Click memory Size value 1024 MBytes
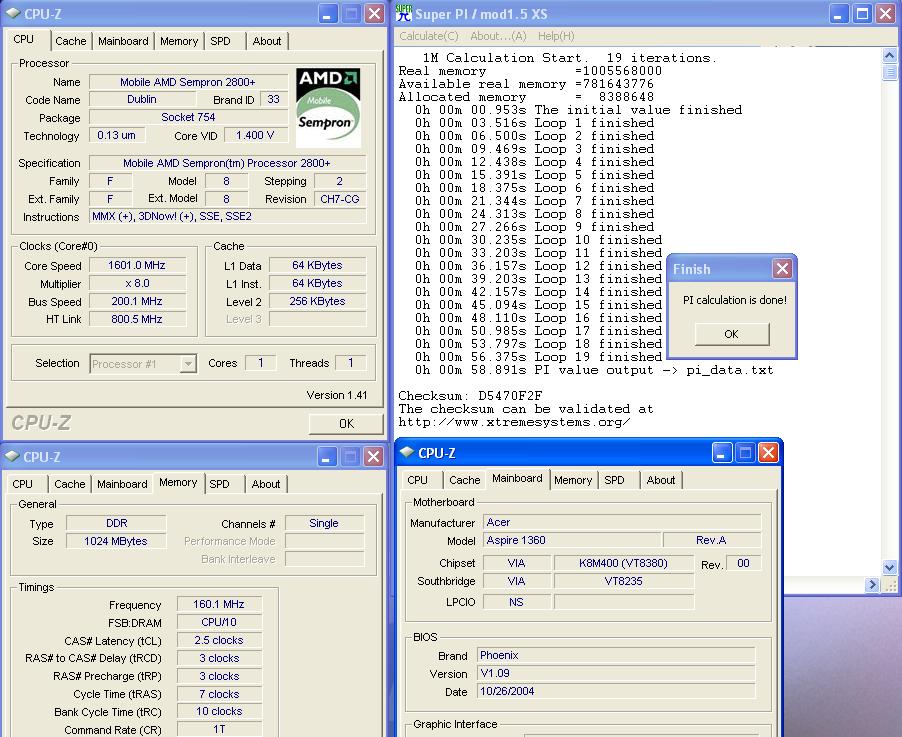Image resolution: width=902 pixels, height=737 pixels. click(x=116, y=541)
